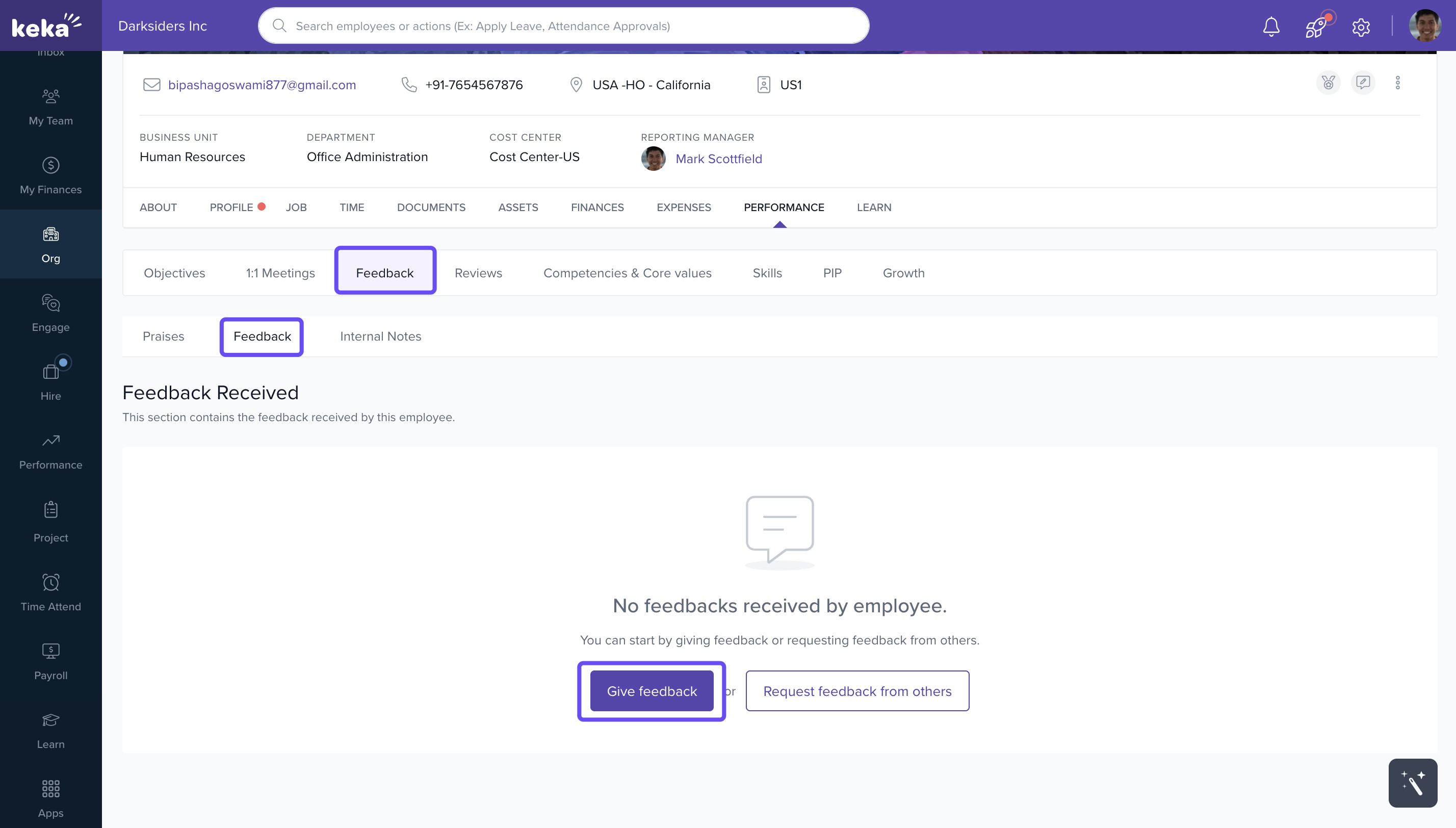The height and width of the screenshot is (828, 1456).
Task: Switch to the Reviews tab
Action: tap(478, 273)
